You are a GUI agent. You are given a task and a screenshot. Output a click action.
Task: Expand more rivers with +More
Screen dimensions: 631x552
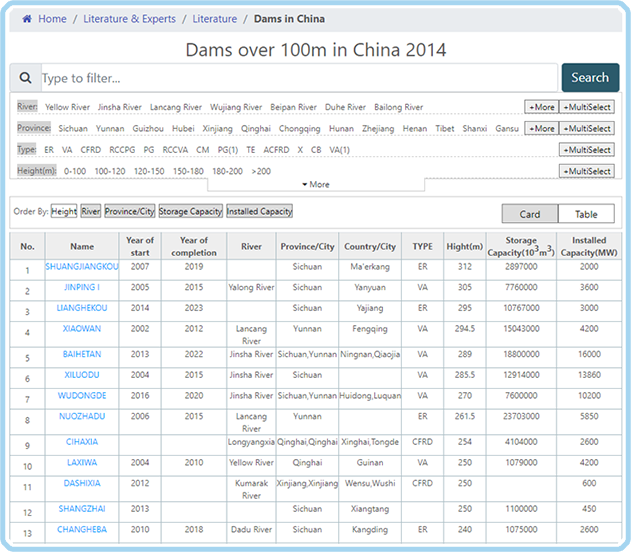[x=541, y=107]
